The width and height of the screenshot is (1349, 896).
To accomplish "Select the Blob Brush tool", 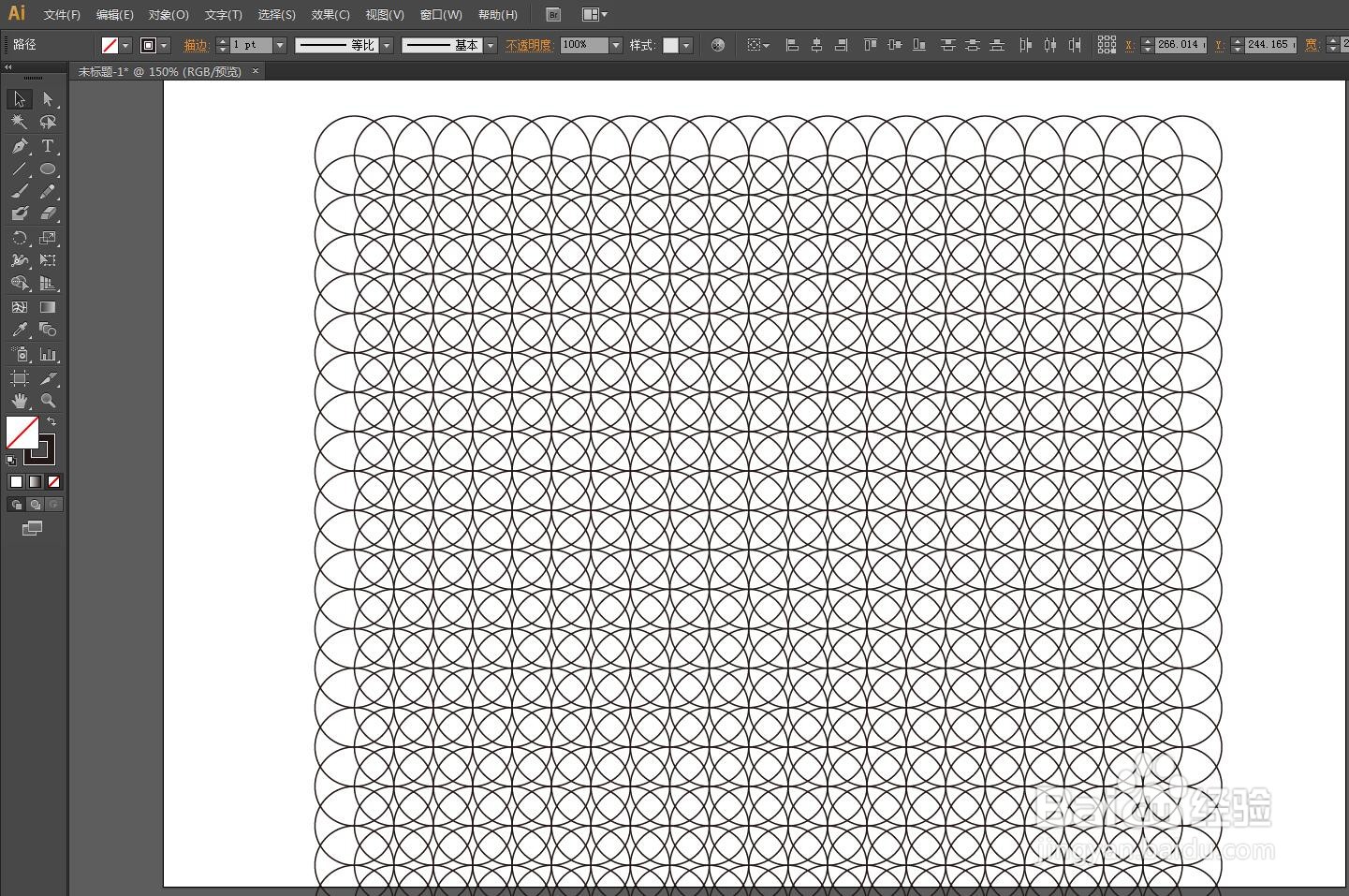I will tap(20, 214).
